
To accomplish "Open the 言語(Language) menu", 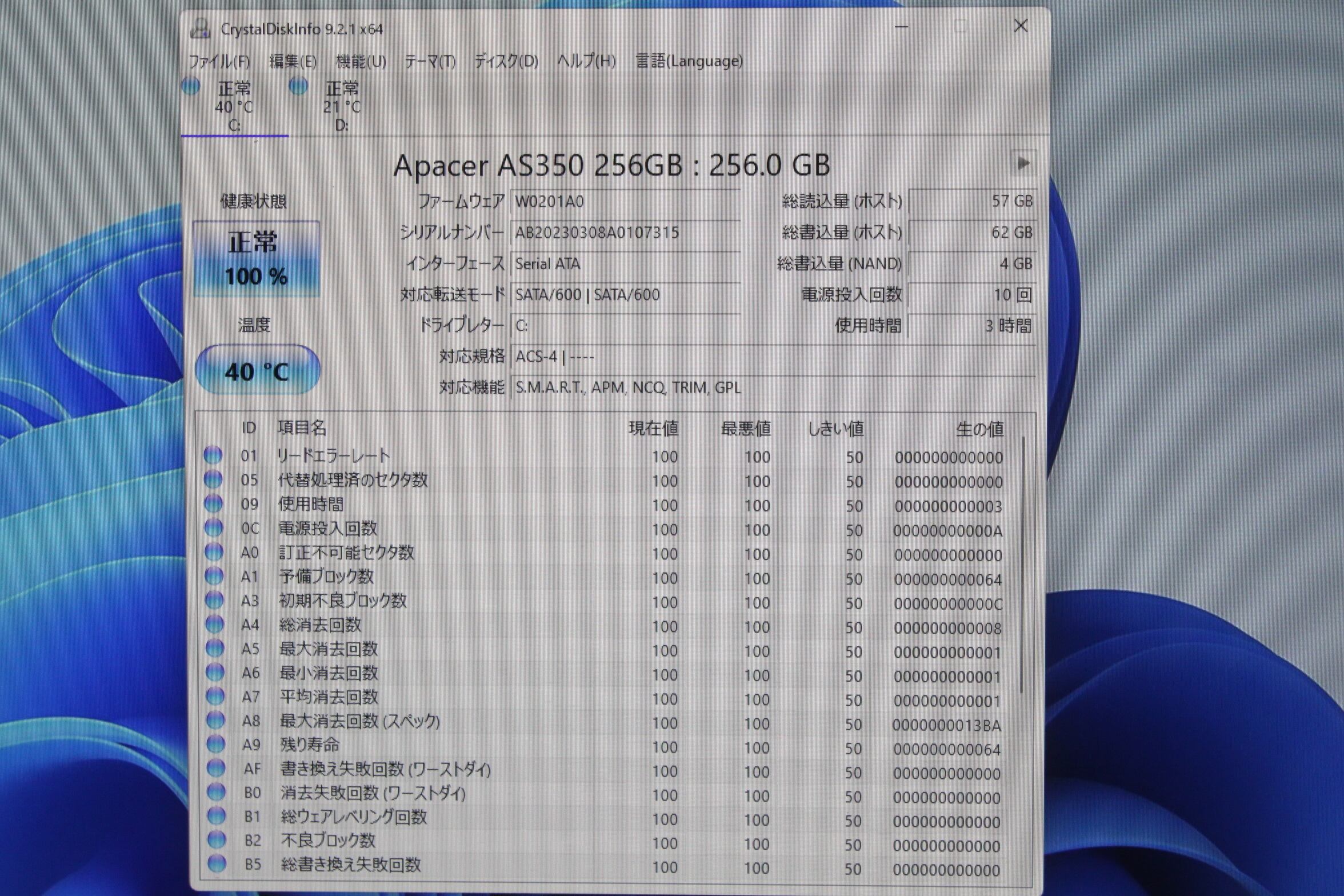I will coord(689,61).
